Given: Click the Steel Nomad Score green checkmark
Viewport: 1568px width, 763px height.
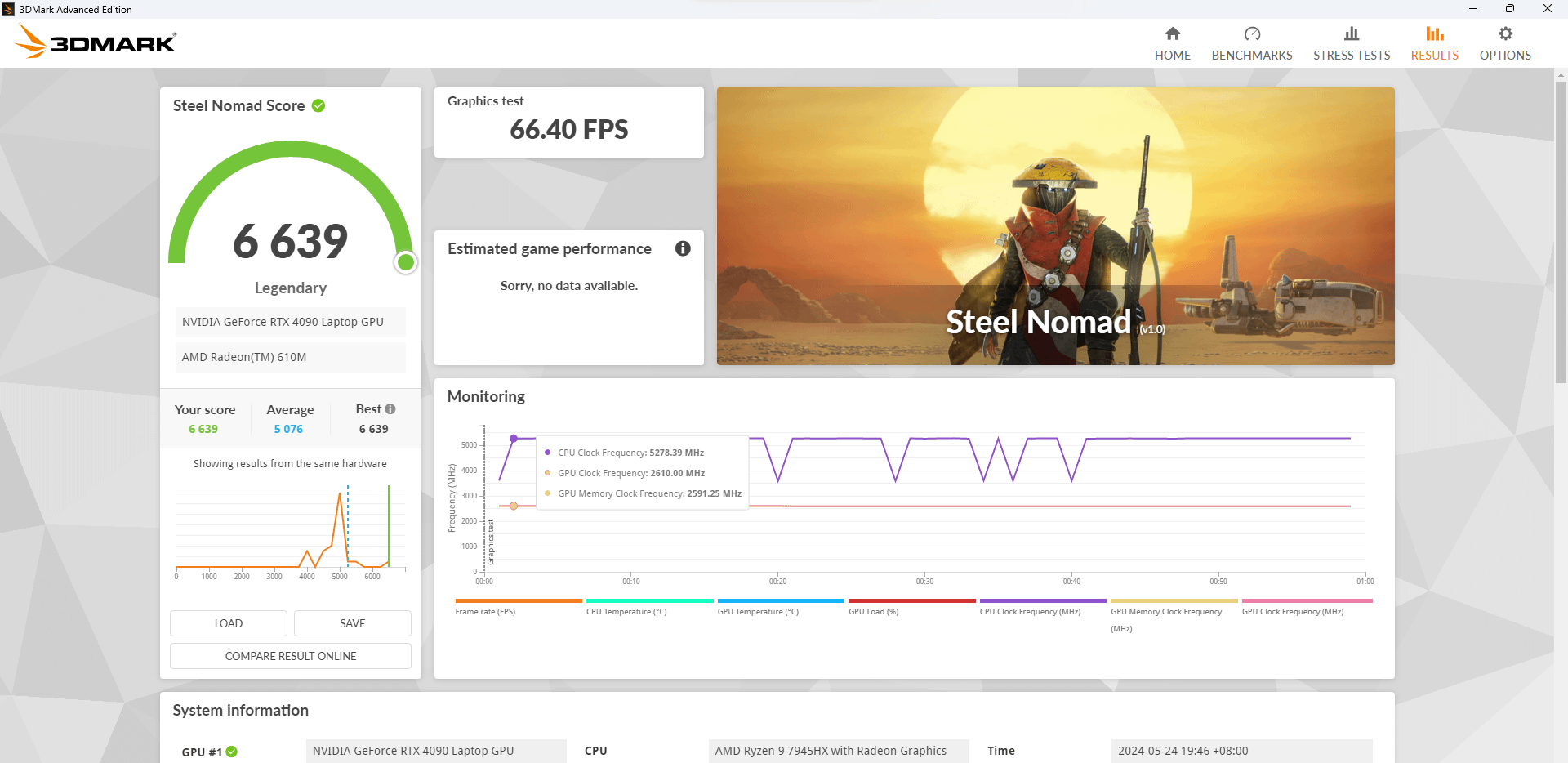Looking at the screenshot, I should point(318,105).
